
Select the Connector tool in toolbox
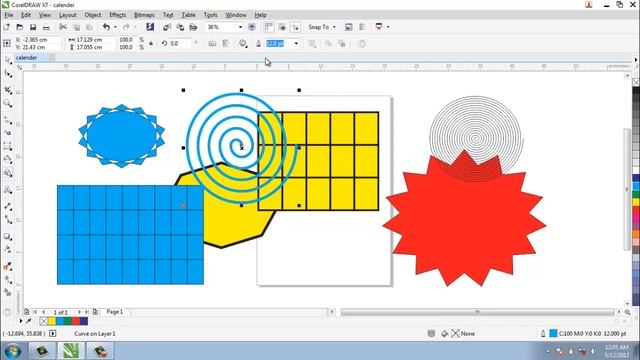[7, 220]
